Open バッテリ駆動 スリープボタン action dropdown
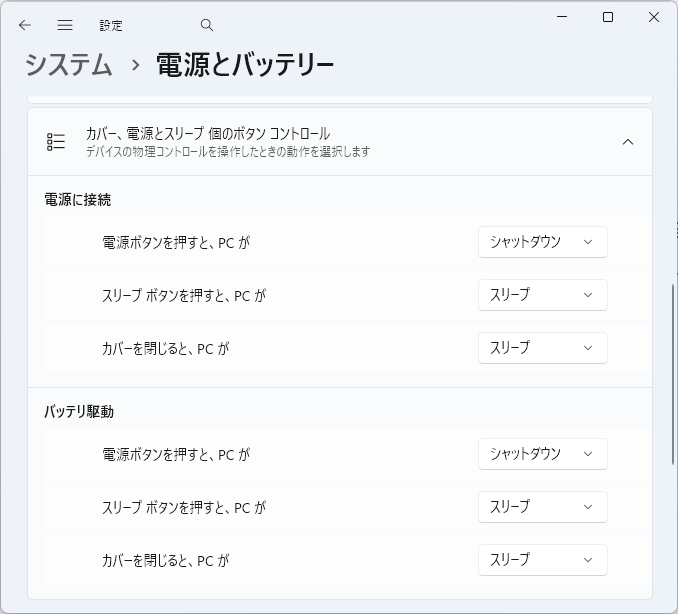Viewport: 678px width, 614px height. [x=543, y=507]
